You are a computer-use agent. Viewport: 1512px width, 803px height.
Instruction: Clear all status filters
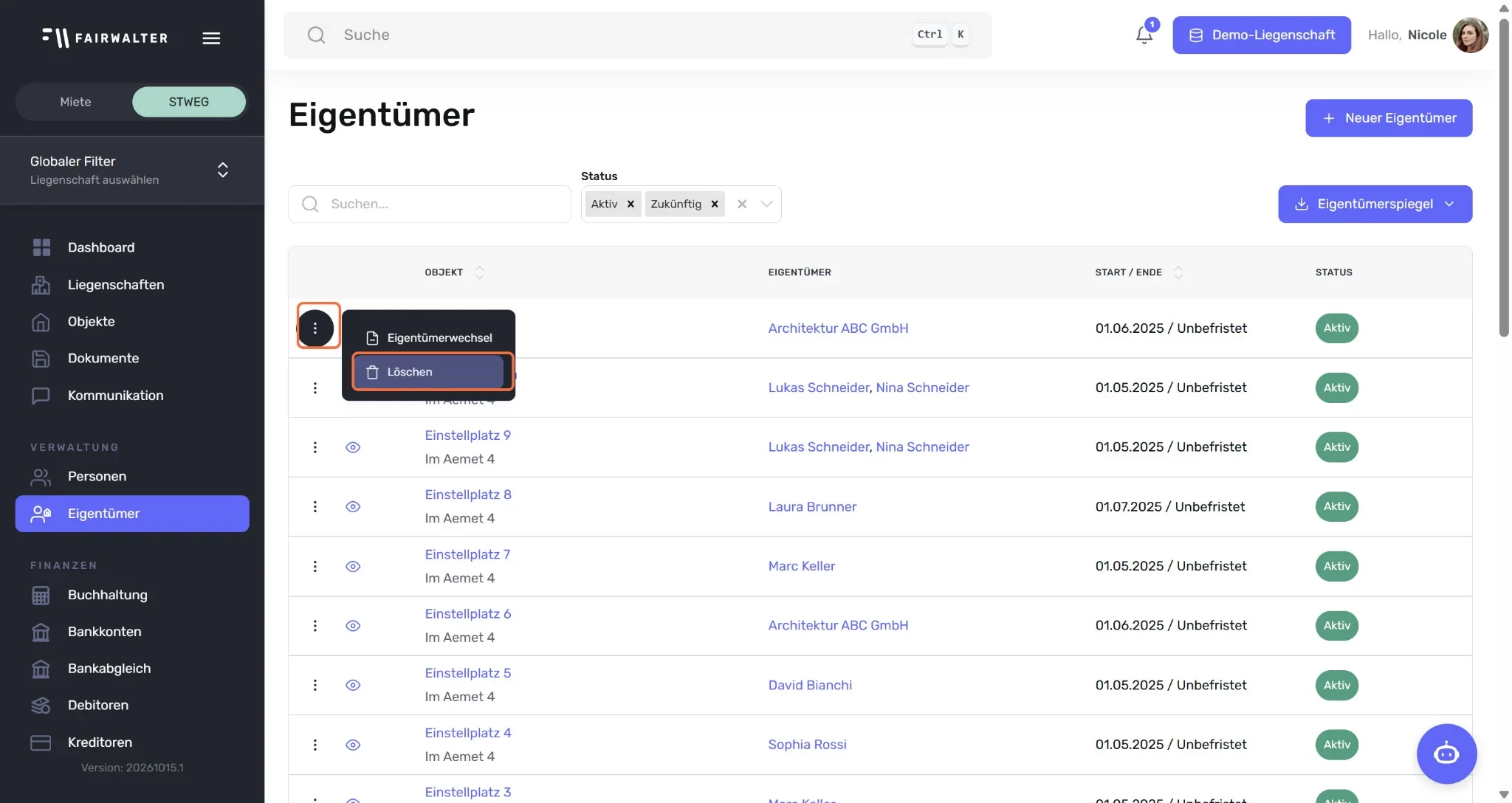(742, 204)
